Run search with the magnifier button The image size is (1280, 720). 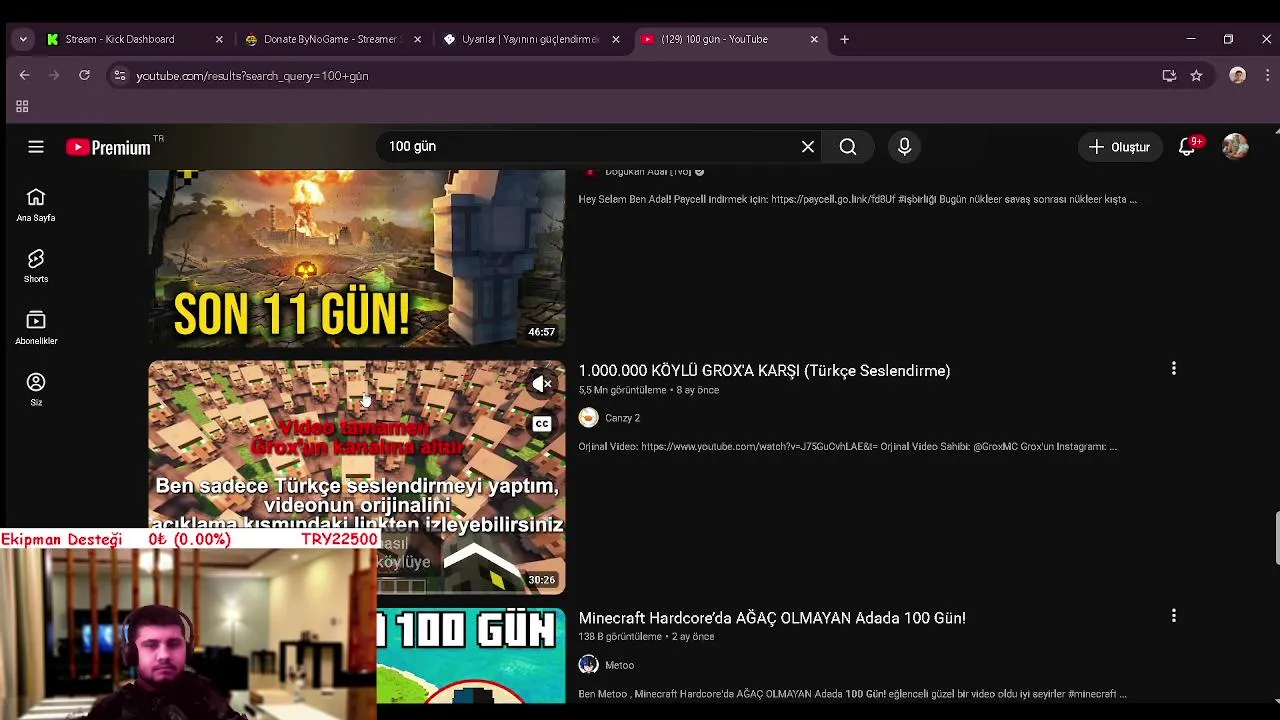[848, 147]
